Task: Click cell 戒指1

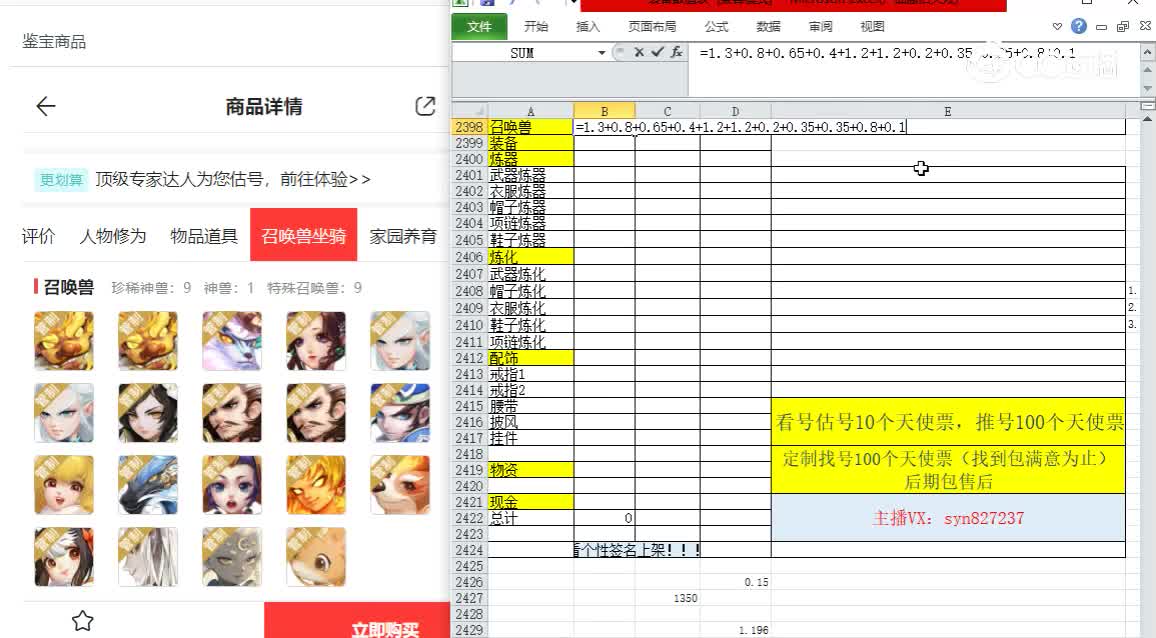Action: click(x=531, y=375)
